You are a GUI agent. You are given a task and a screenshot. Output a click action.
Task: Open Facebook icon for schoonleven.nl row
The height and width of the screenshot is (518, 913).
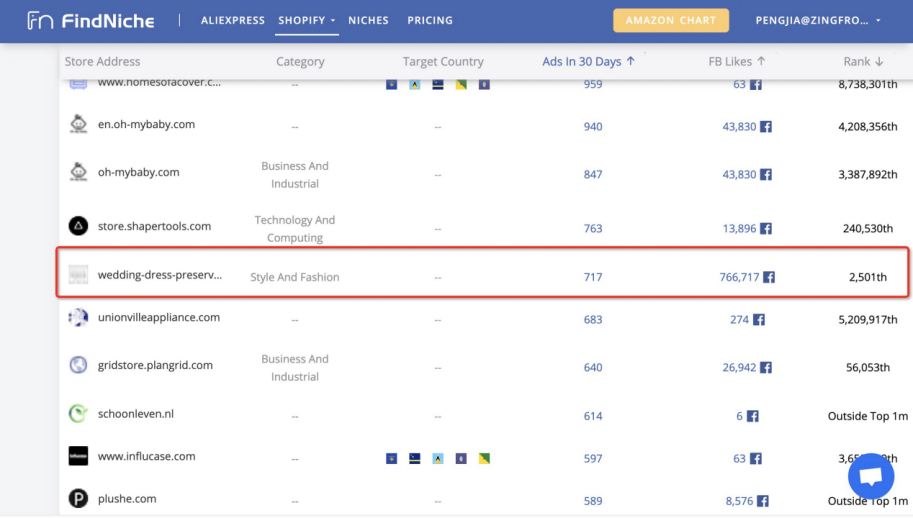pos(752,416)
